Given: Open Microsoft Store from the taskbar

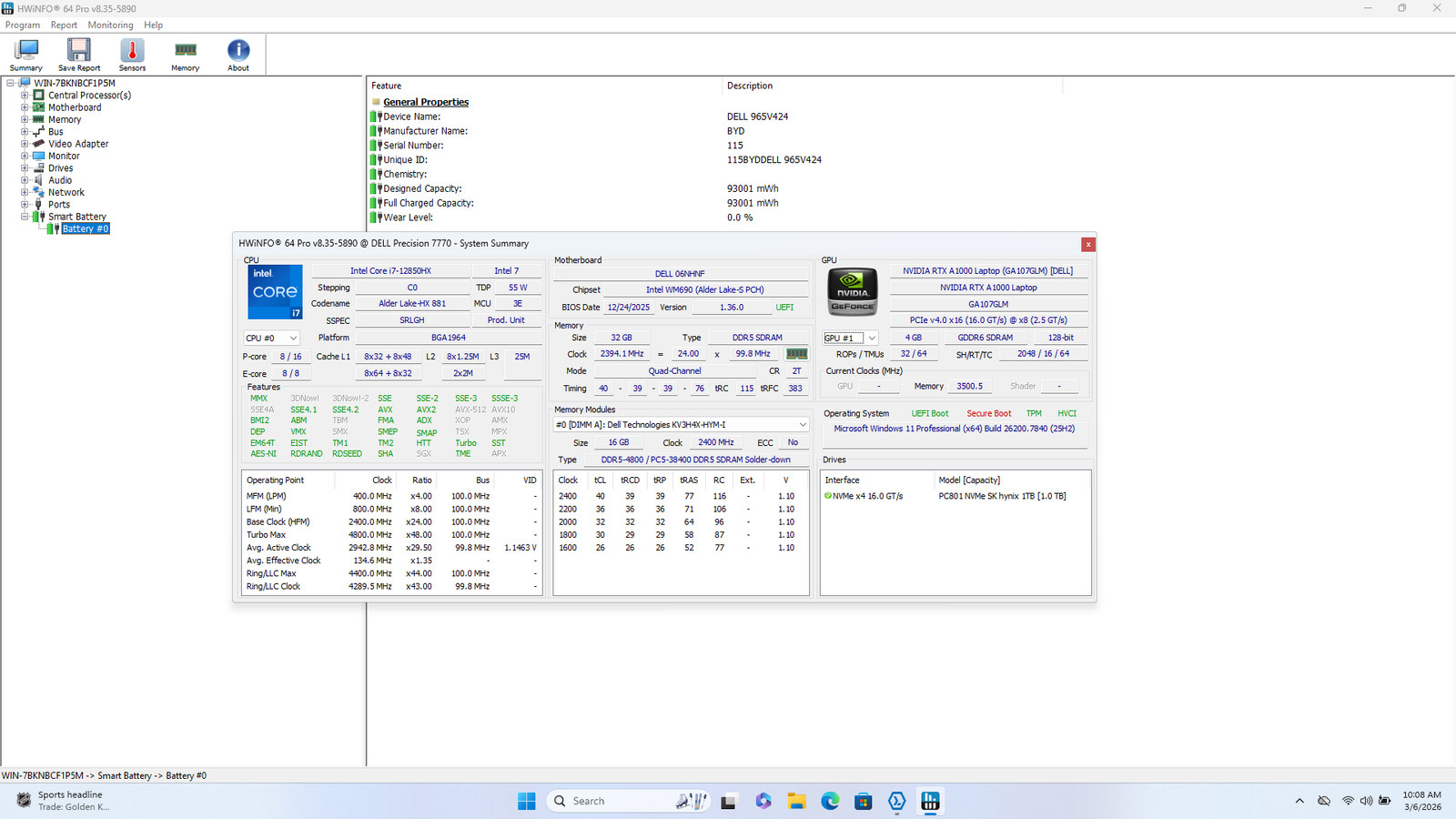Looking at the screenshot, I should click(864, 801).
